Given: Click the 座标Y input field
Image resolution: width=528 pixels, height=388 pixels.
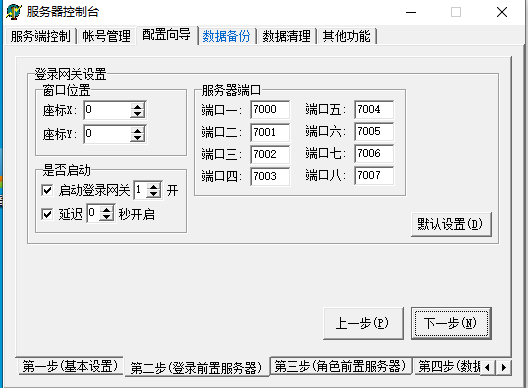Looking at the screenshot, I should click(x=107, y=134).
